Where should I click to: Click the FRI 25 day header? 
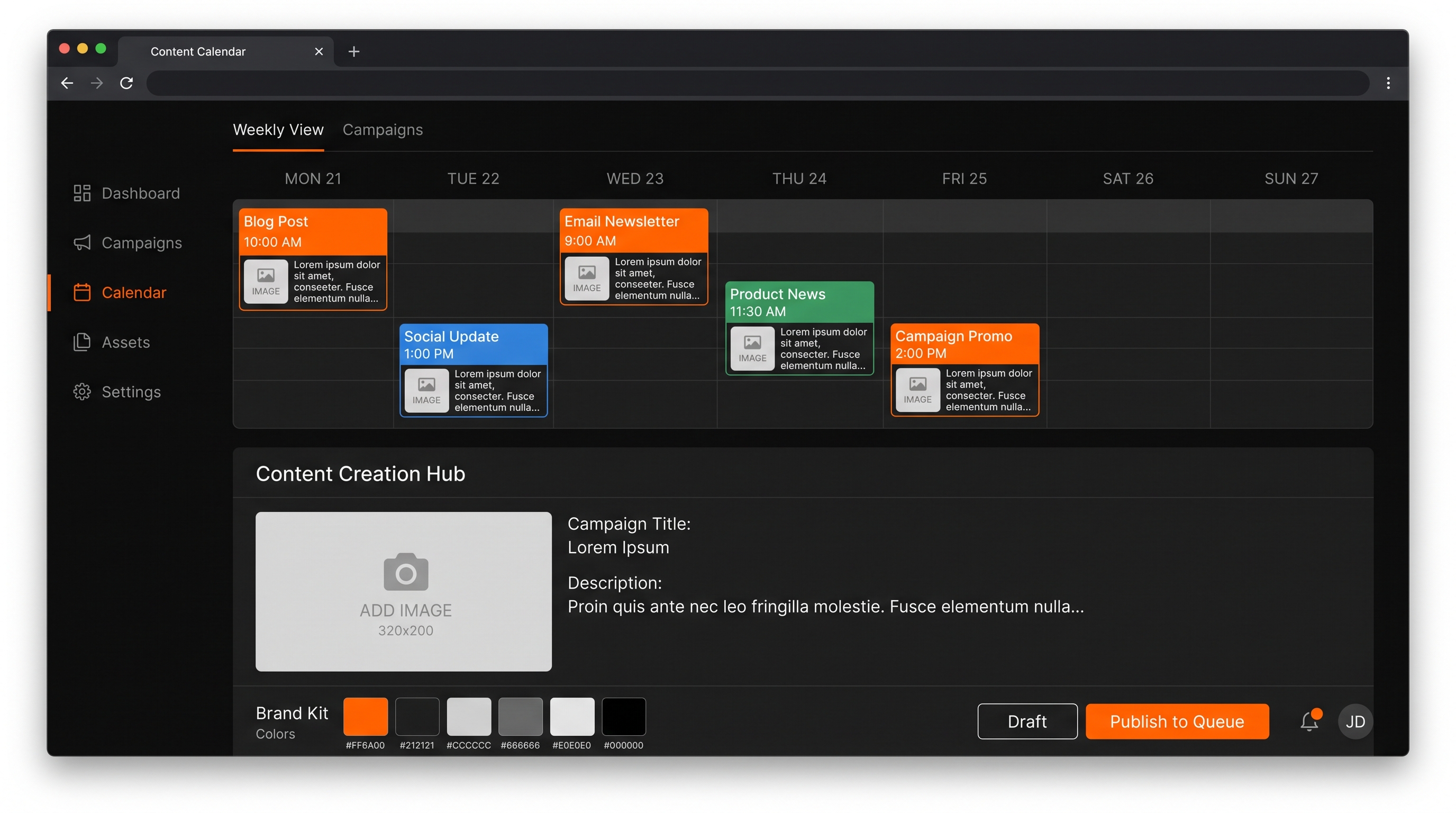pos(964,179)
